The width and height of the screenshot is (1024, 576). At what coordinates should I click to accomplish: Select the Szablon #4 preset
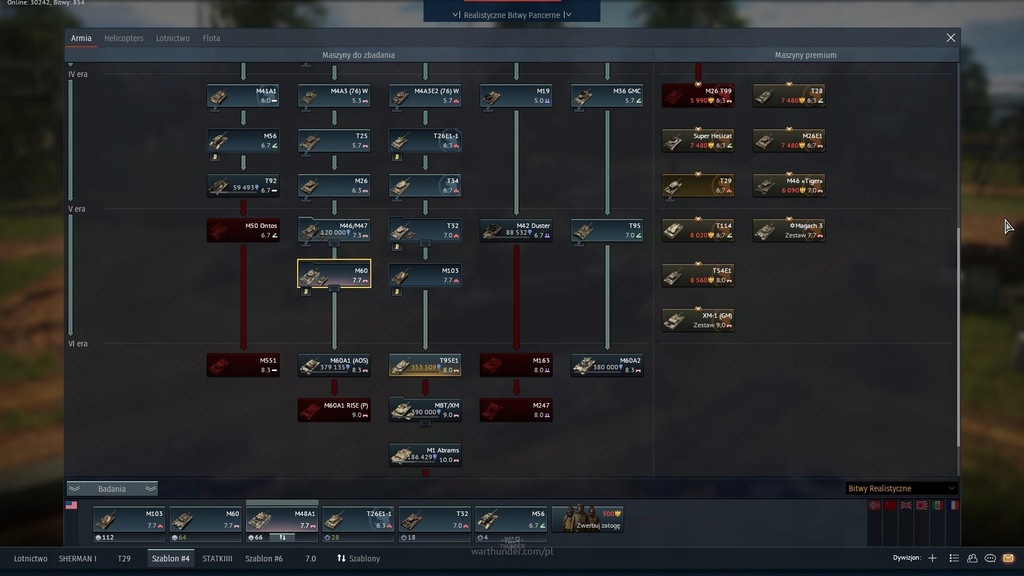point(170,558)
